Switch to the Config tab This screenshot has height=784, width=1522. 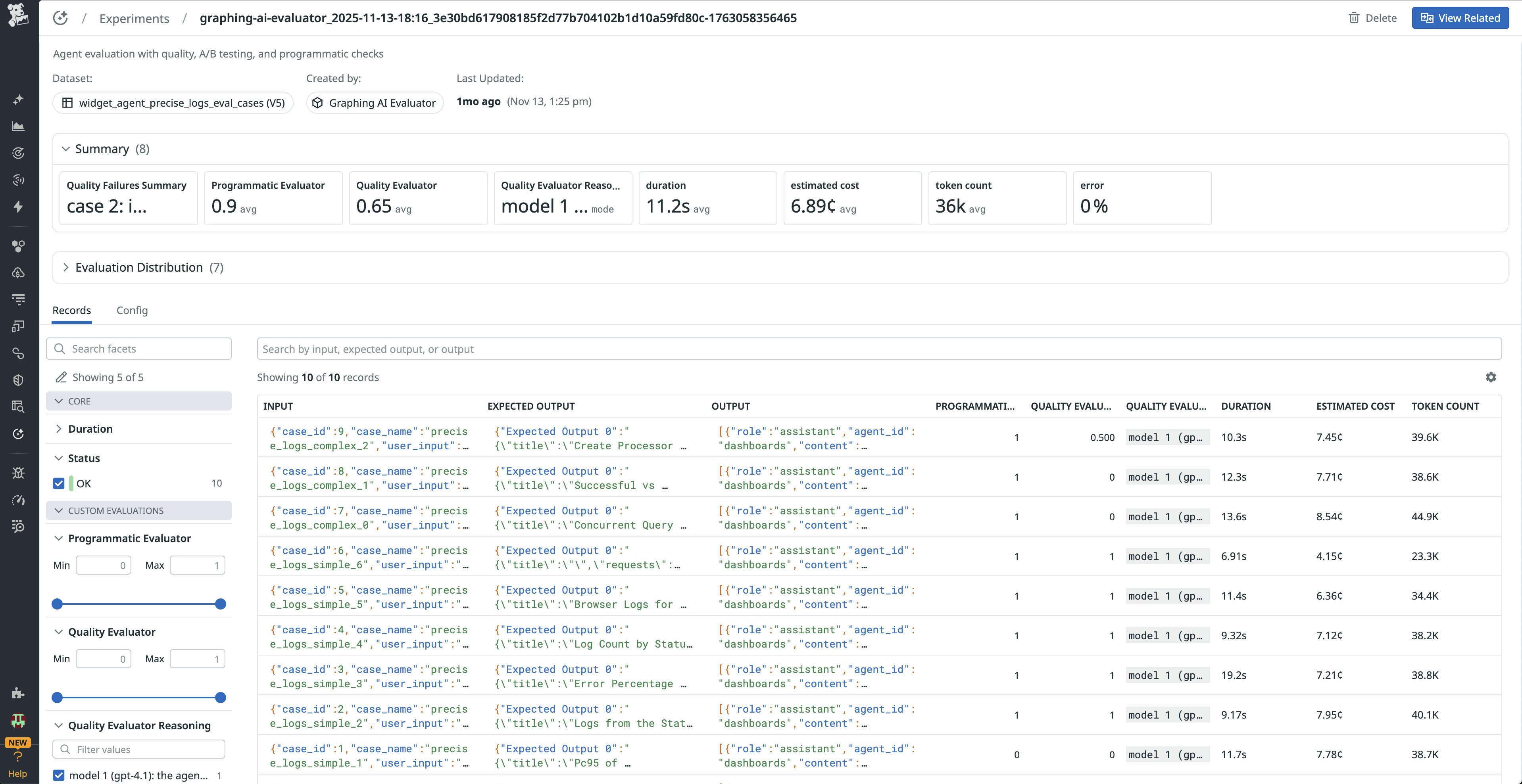(x=132, y=310)
